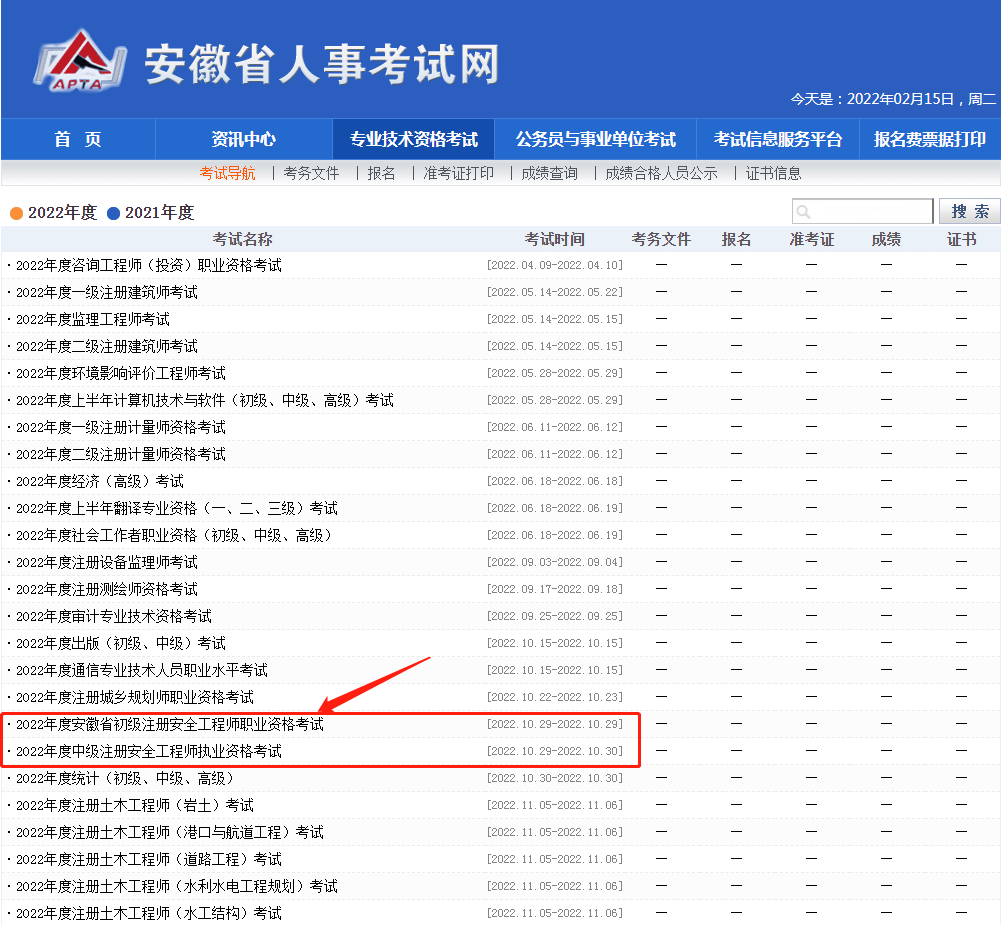Open 2022年度一级注册建筑师考试 link
This screenshot has width=1005, height=925.
click(107, 292)
